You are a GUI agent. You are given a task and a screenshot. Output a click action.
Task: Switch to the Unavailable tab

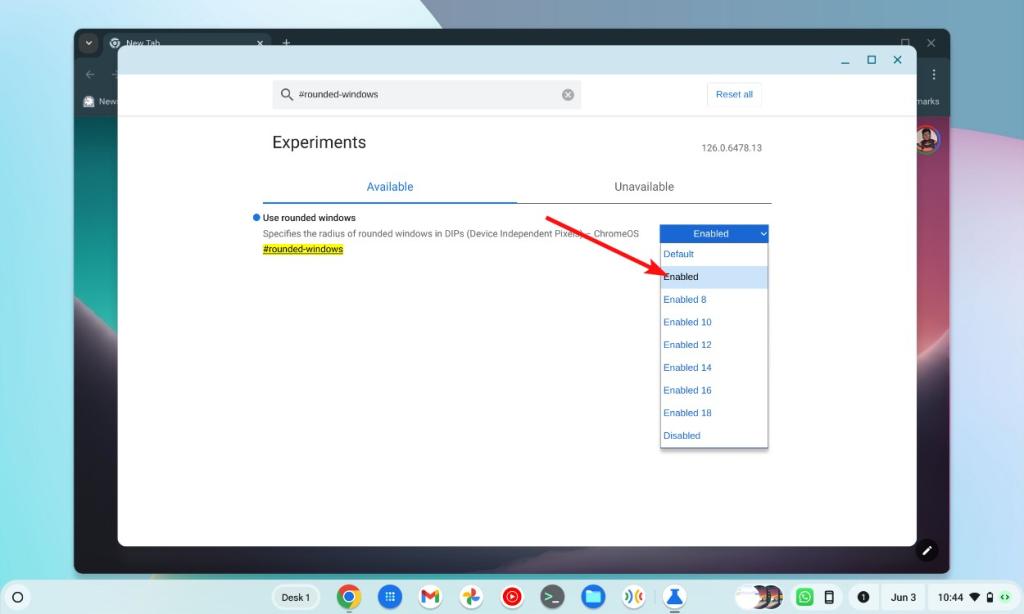coord(643,186)
